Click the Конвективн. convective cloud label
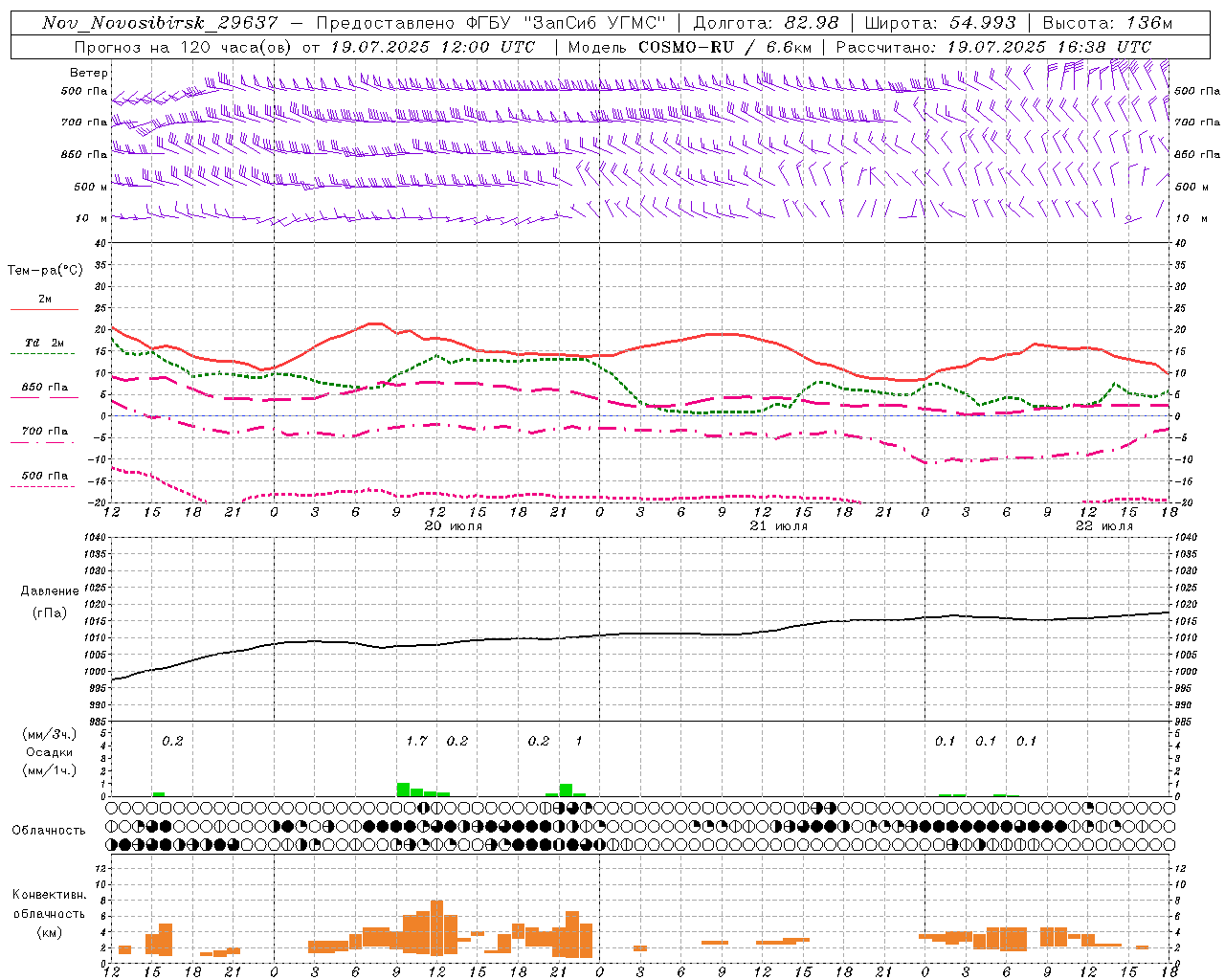1225x980 pixels. click(x=49, y=895)
